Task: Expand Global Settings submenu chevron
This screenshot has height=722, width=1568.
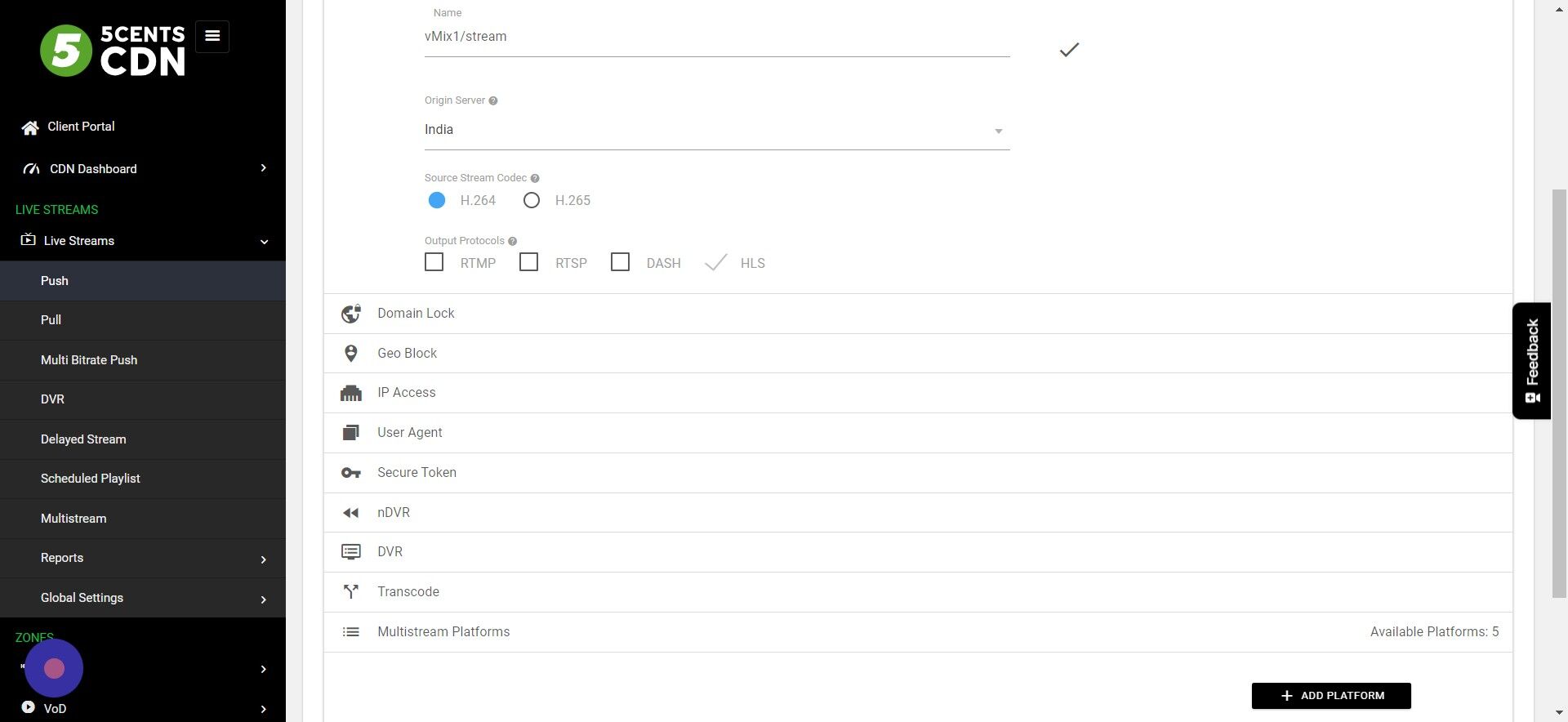Action: (x=263, y=599)
